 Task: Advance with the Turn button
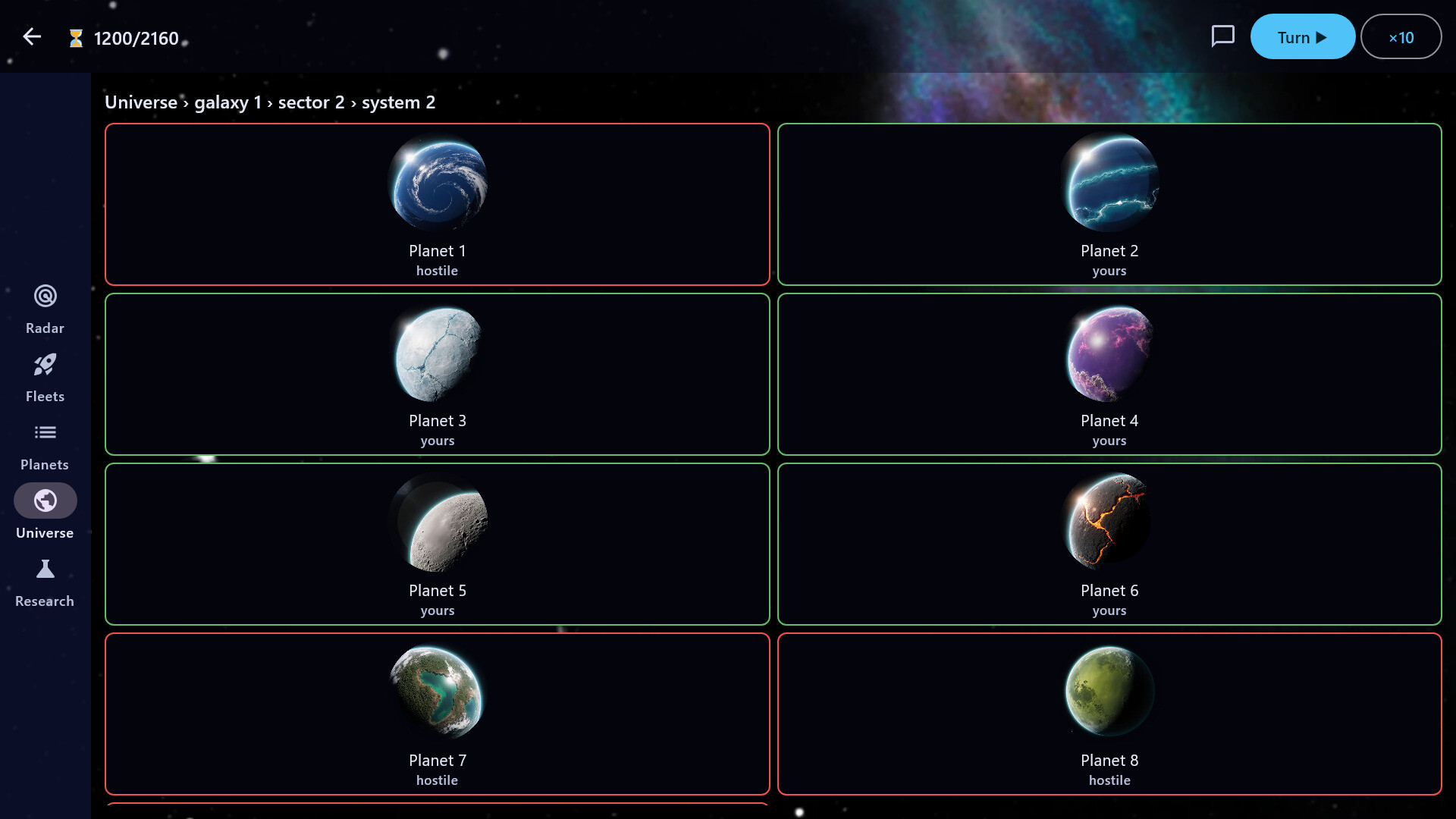click(x=1302, y=36)
